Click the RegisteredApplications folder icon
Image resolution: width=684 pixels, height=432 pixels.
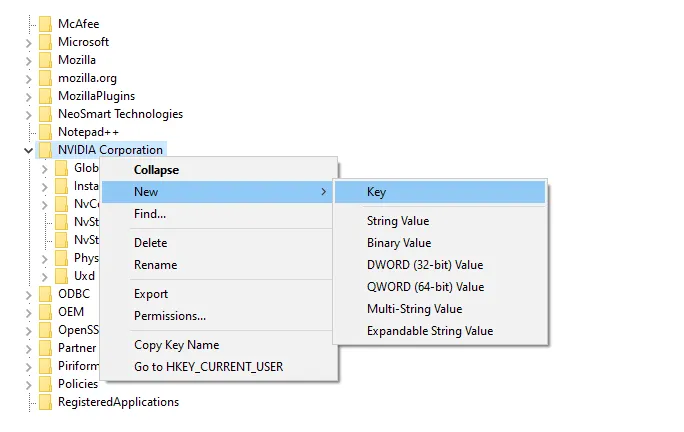(45, 402)
